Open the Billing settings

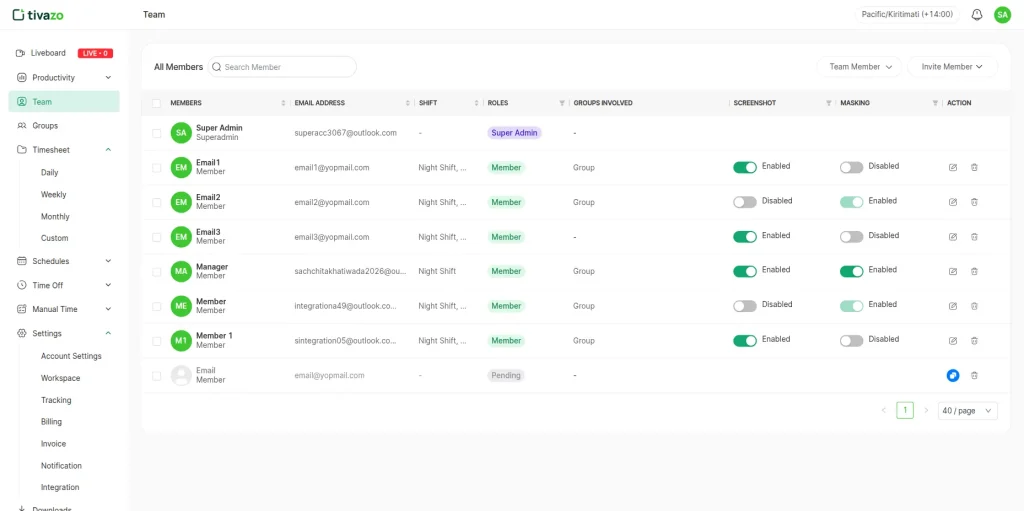(x=52, y=421)
